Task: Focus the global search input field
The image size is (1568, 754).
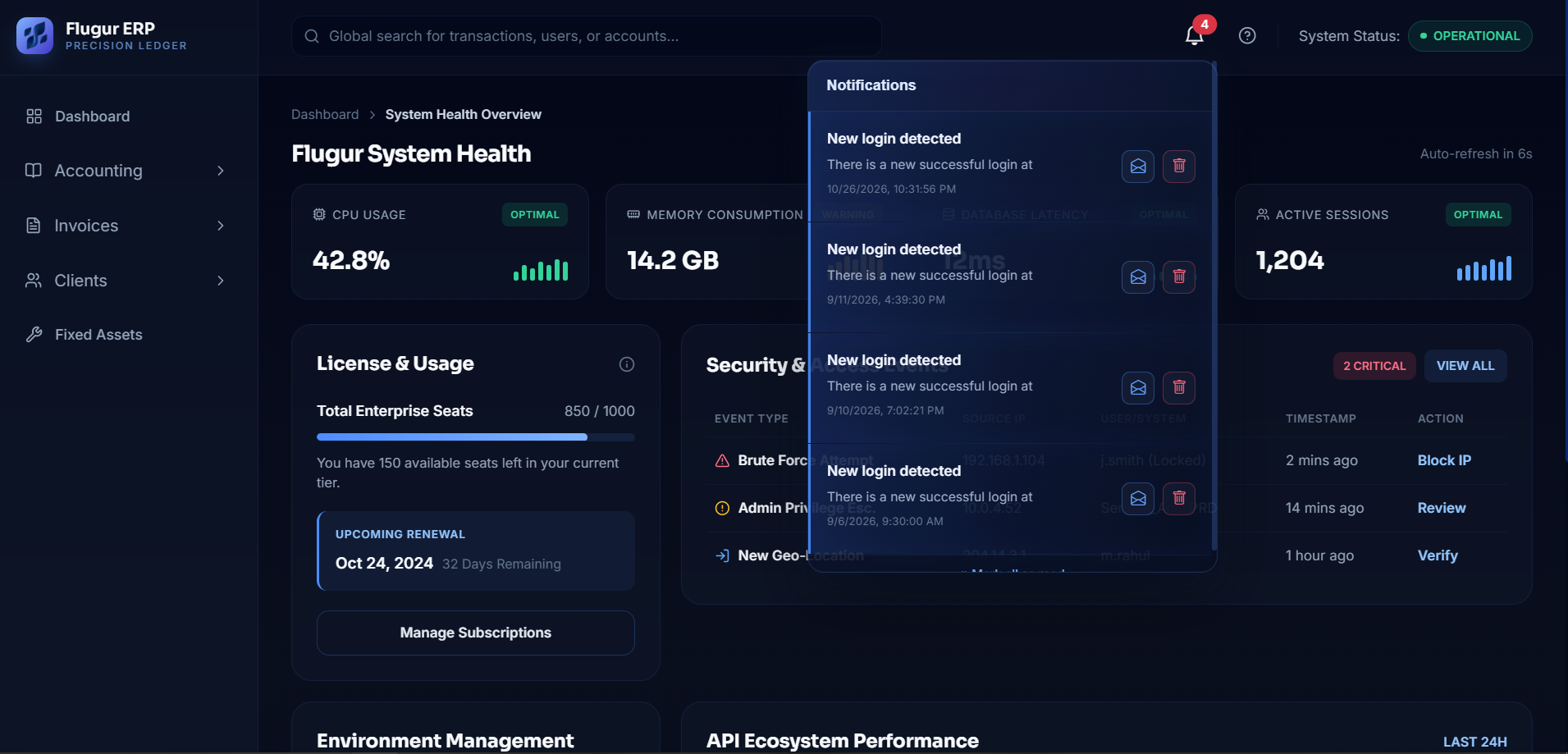Action: coord(587,36)
